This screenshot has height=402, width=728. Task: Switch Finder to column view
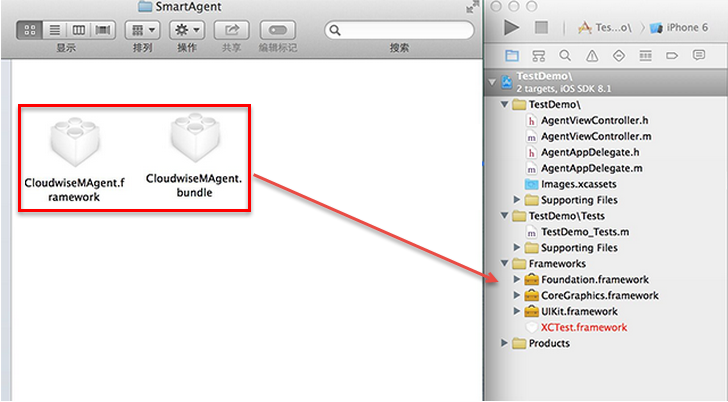pyautogui.click(x=78, y=30)
